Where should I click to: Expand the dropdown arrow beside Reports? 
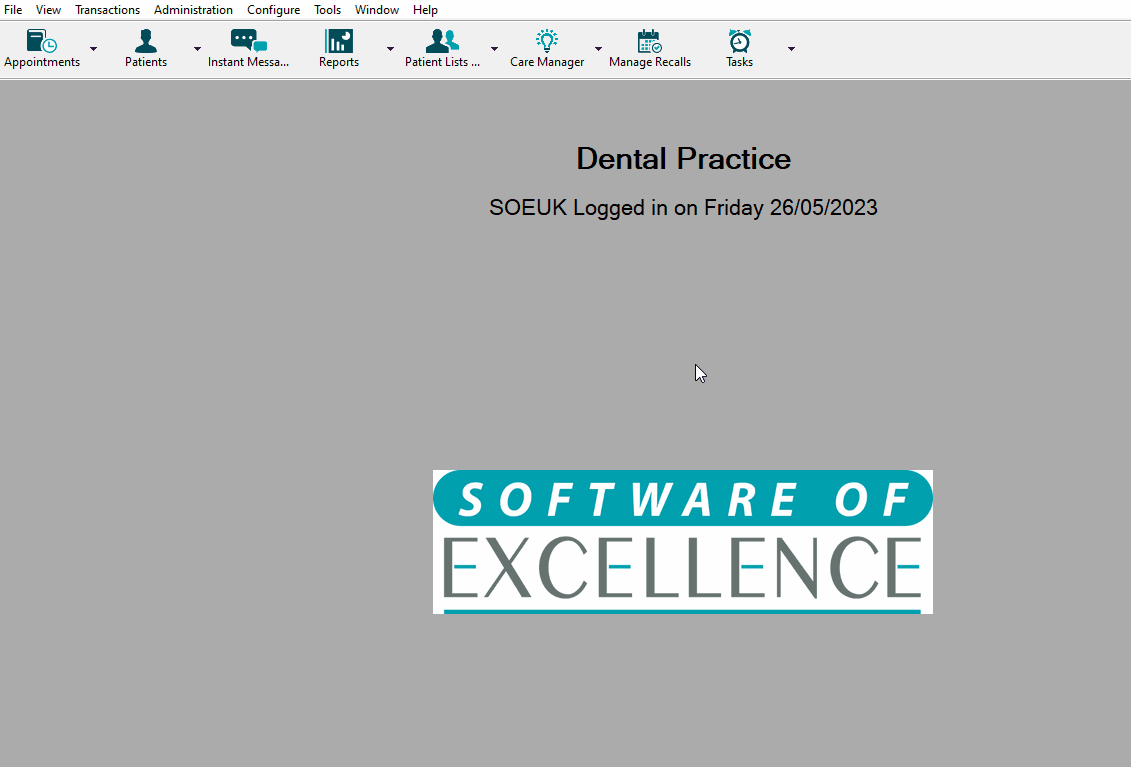click(x=390, y=49)
